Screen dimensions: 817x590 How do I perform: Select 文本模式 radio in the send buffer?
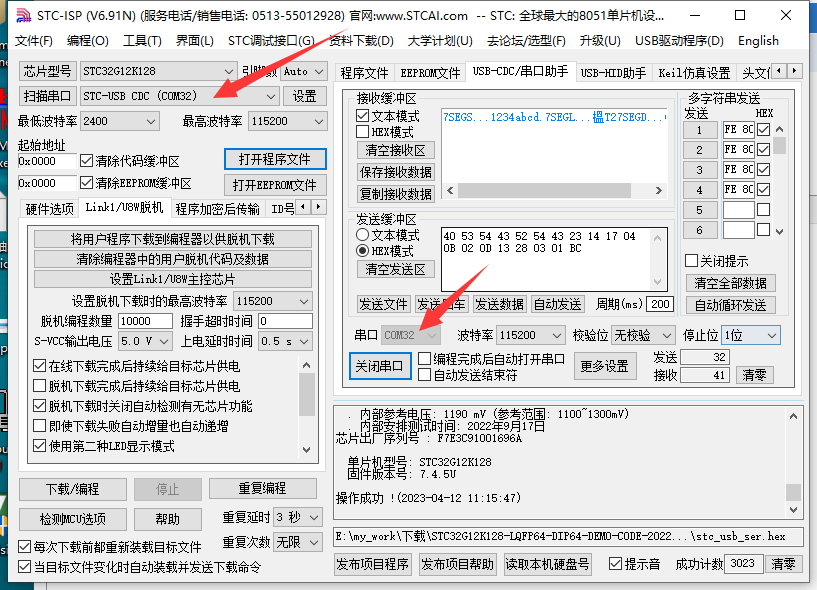pyautogui.click(x=363, y=235)
